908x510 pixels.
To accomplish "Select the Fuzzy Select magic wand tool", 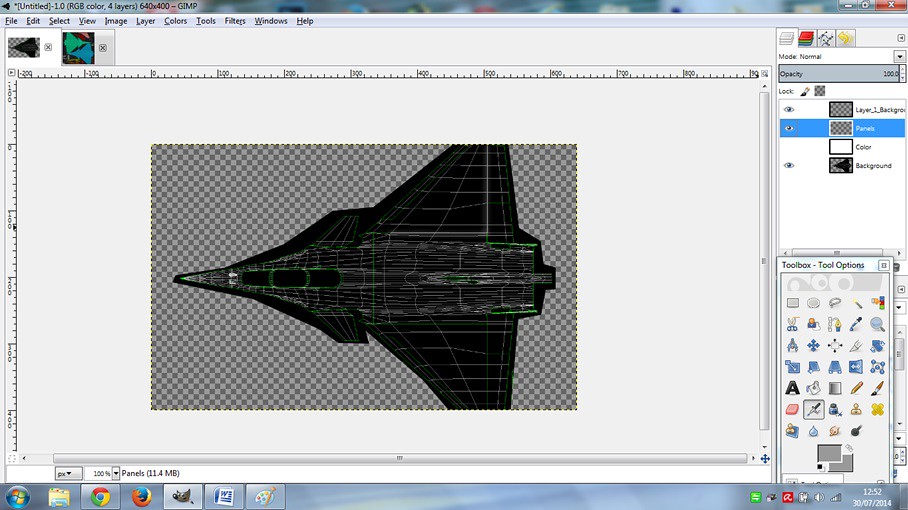I will pos(856,303).
